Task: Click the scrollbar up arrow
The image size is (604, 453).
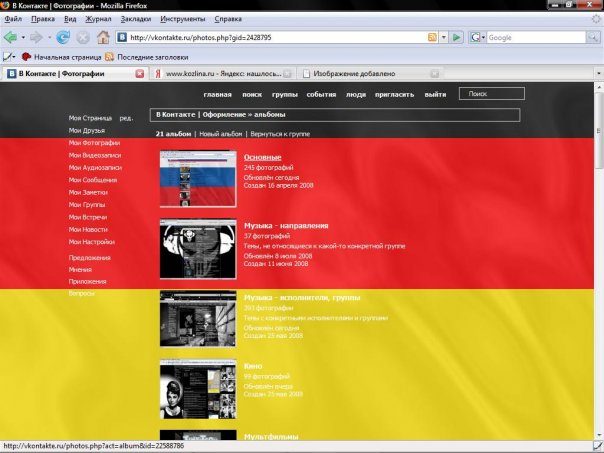Action: (599, 87)
